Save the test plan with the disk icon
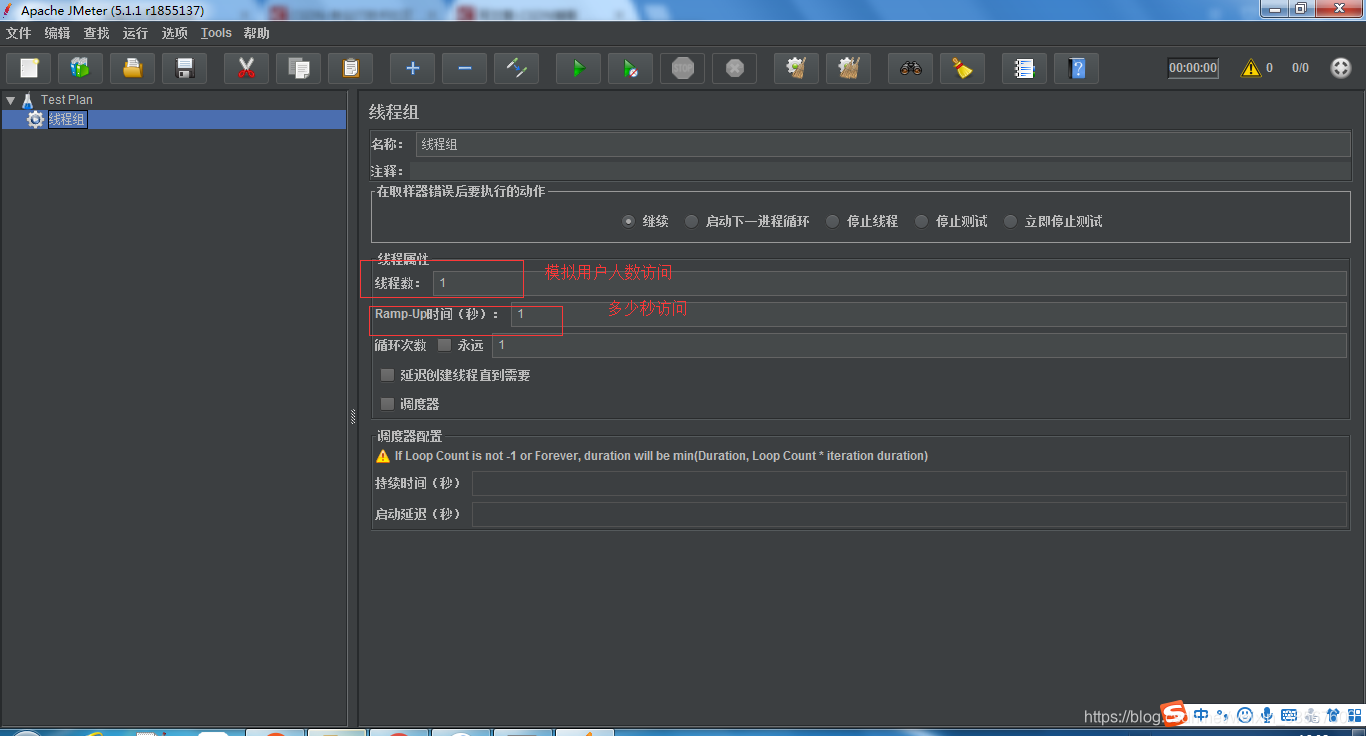The image size is (1366, 736). (185, 68)
